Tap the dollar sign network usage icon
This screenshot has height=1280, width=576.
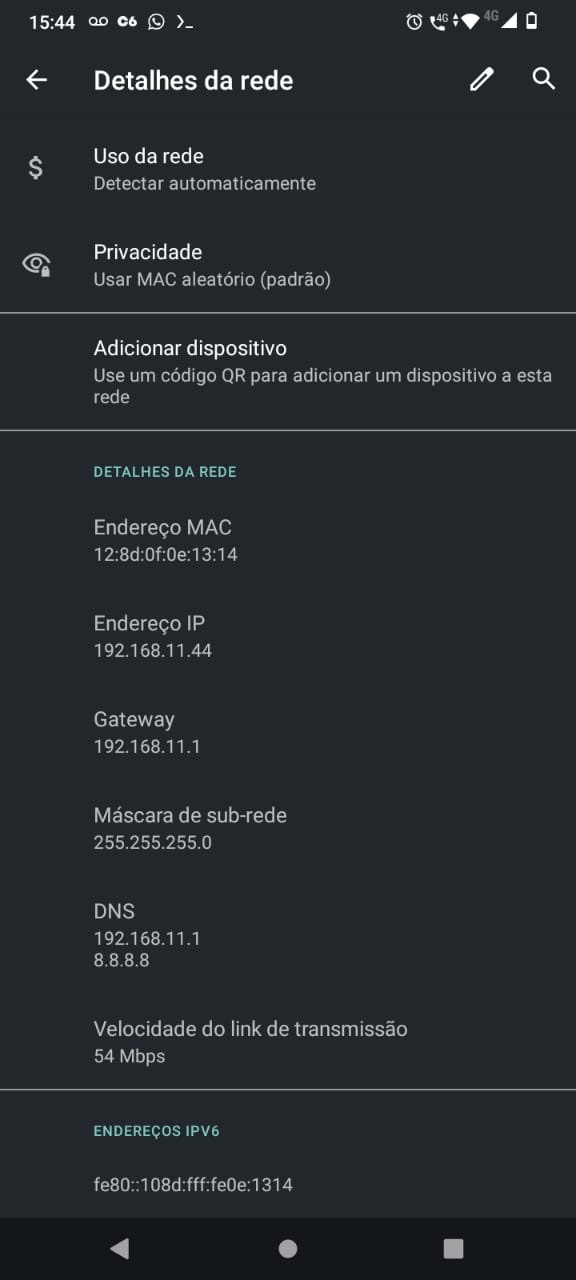36,168
